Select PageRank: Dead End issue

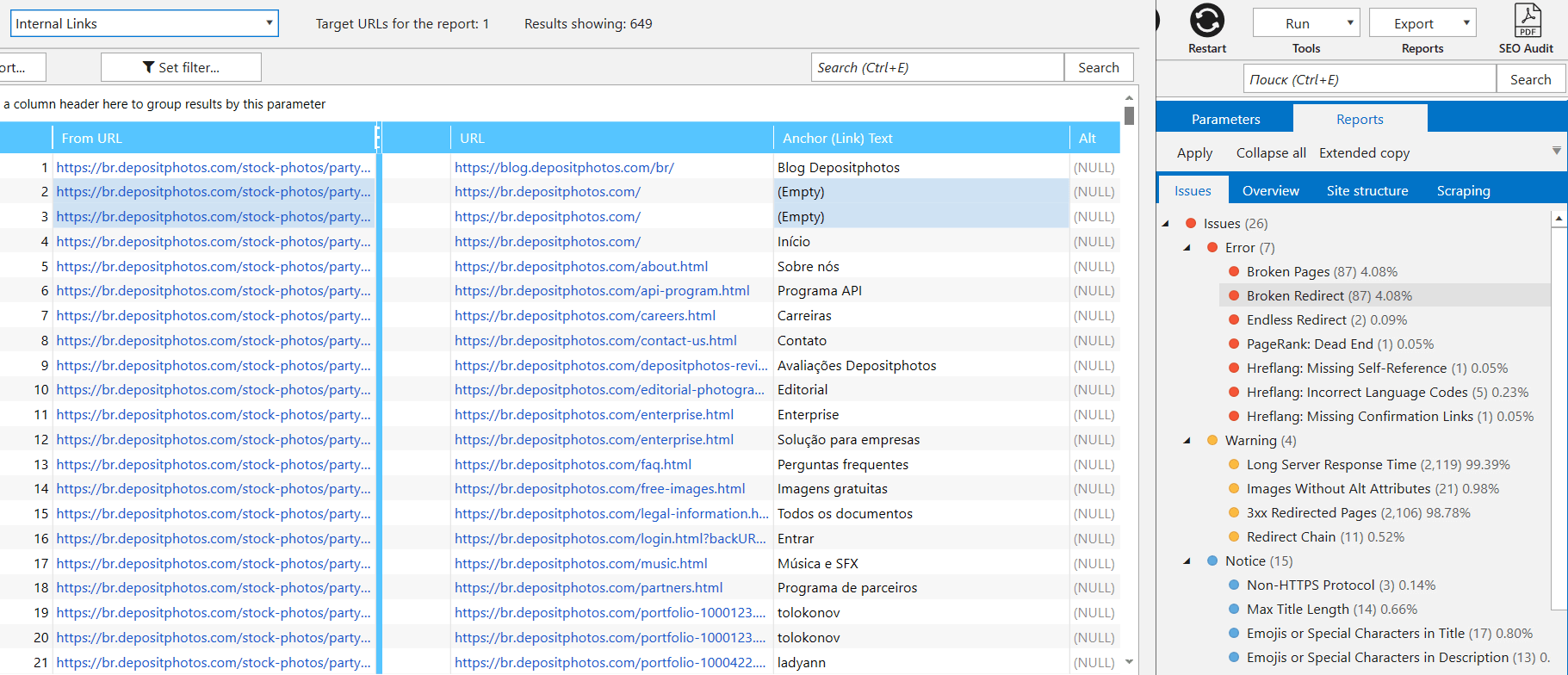coord(1340,344)
